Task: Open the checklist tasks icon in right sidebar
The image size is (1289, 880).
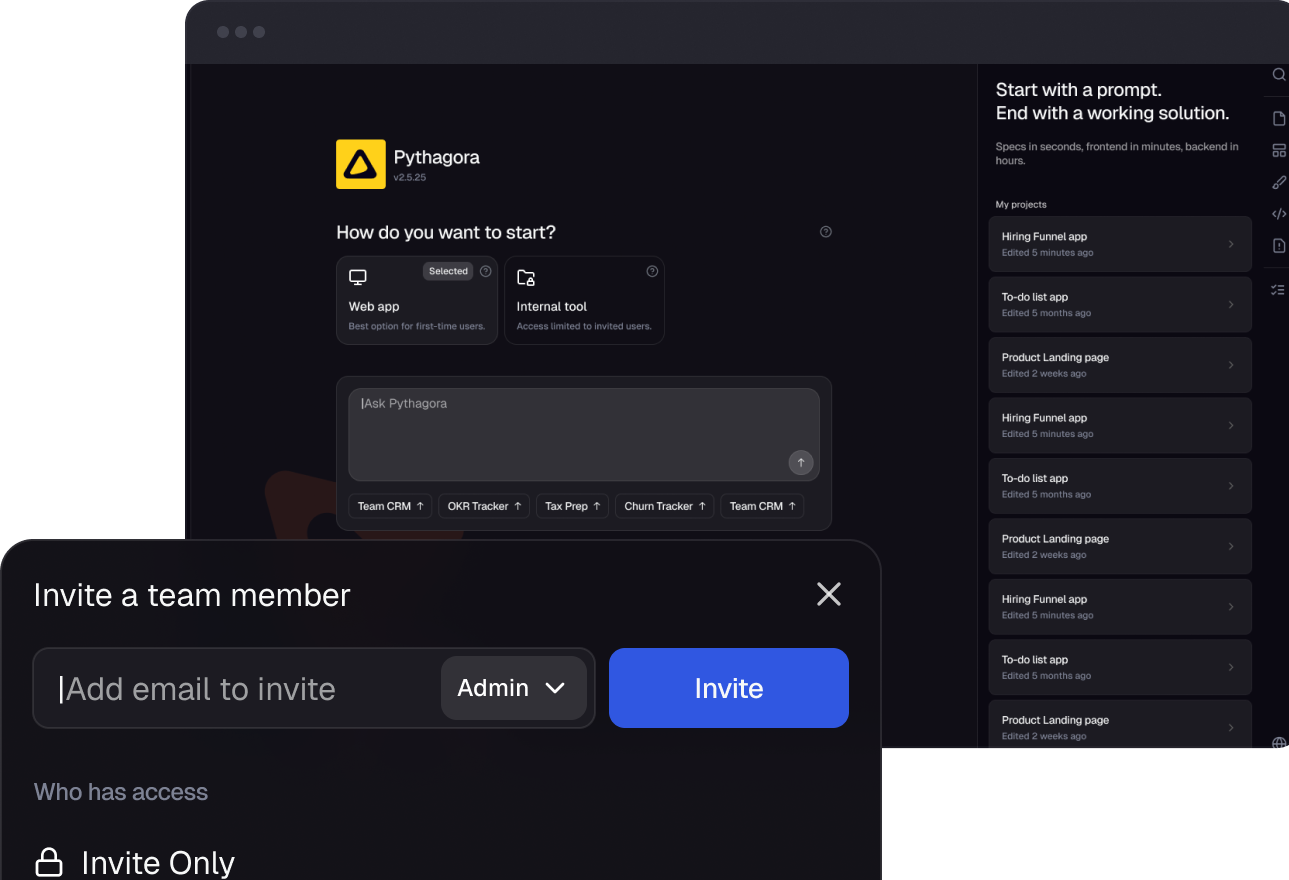Action: click(1278, 290)
